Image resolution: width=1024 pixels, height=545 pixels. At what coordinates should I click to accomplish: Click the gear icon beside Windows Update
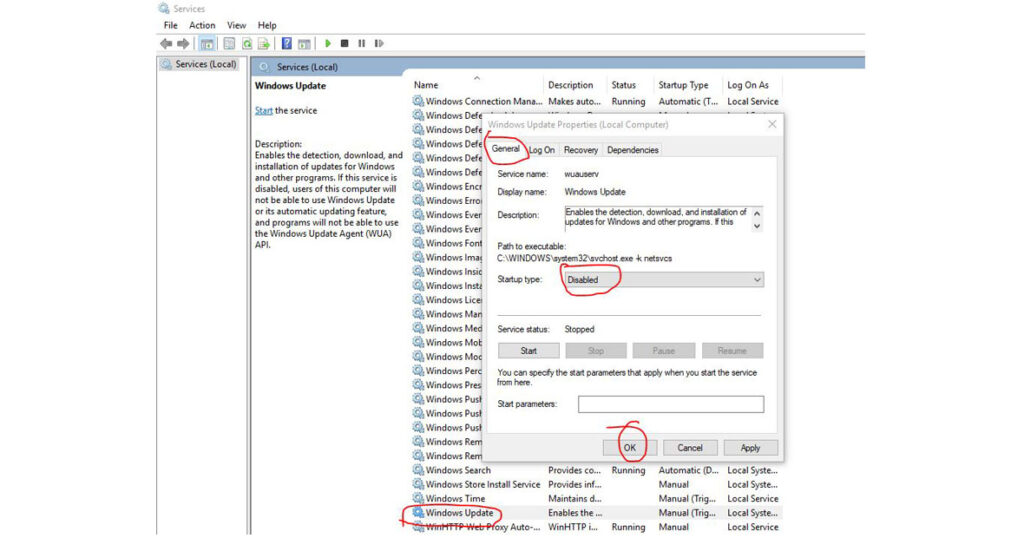418,513
